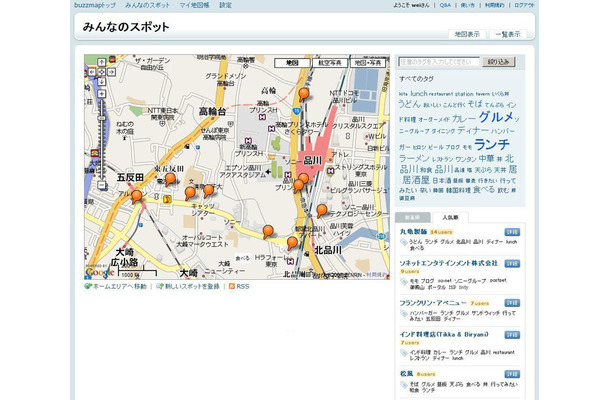Viewport: 610px width, 400px height.
Task: Click the tag icon under 松風
Action: (x=404, y=385)
